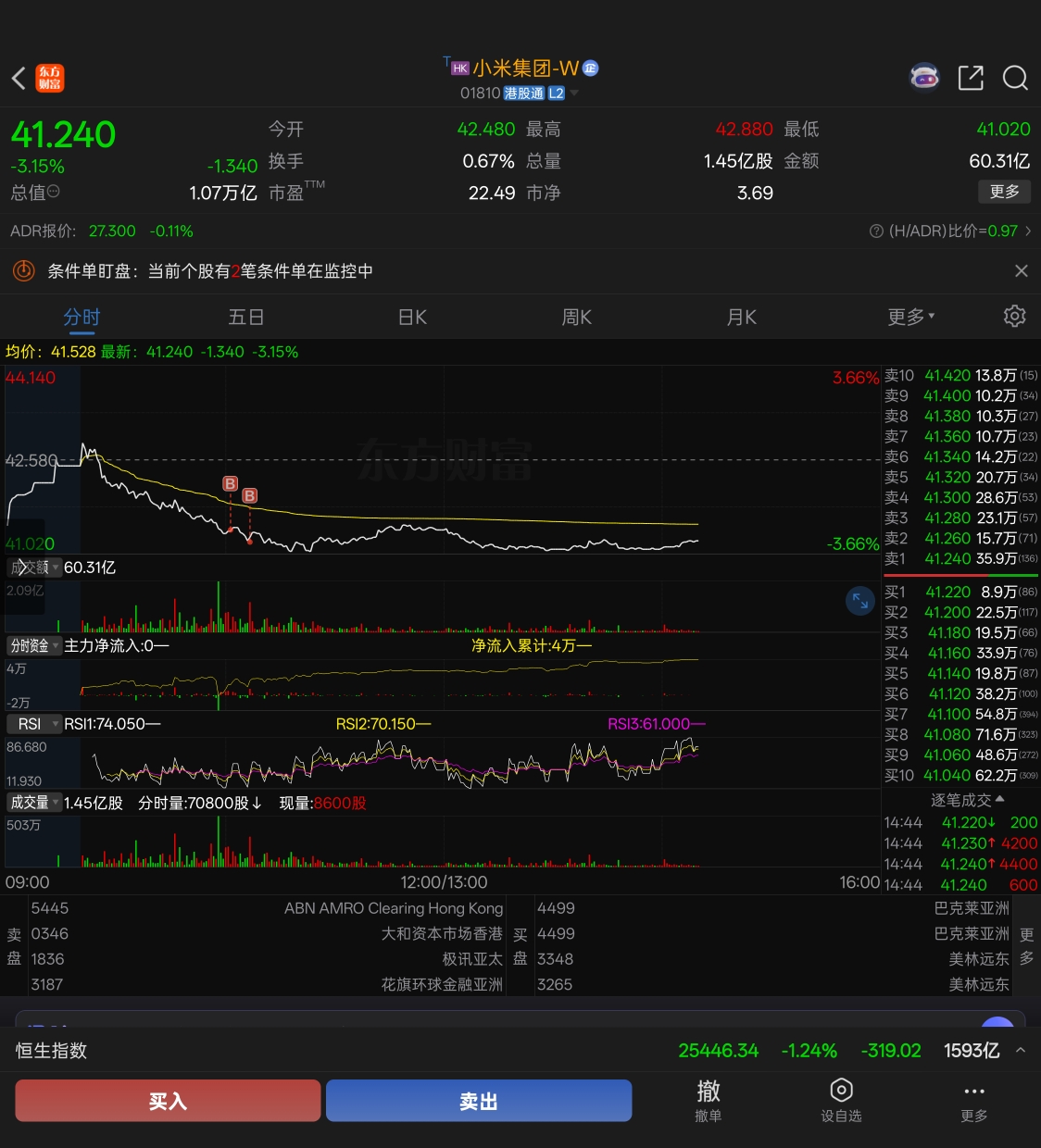Viewport: 1041px width, 1148px height.
Task: Click the 大和资本市场香港 broker row
Action: 267,934
